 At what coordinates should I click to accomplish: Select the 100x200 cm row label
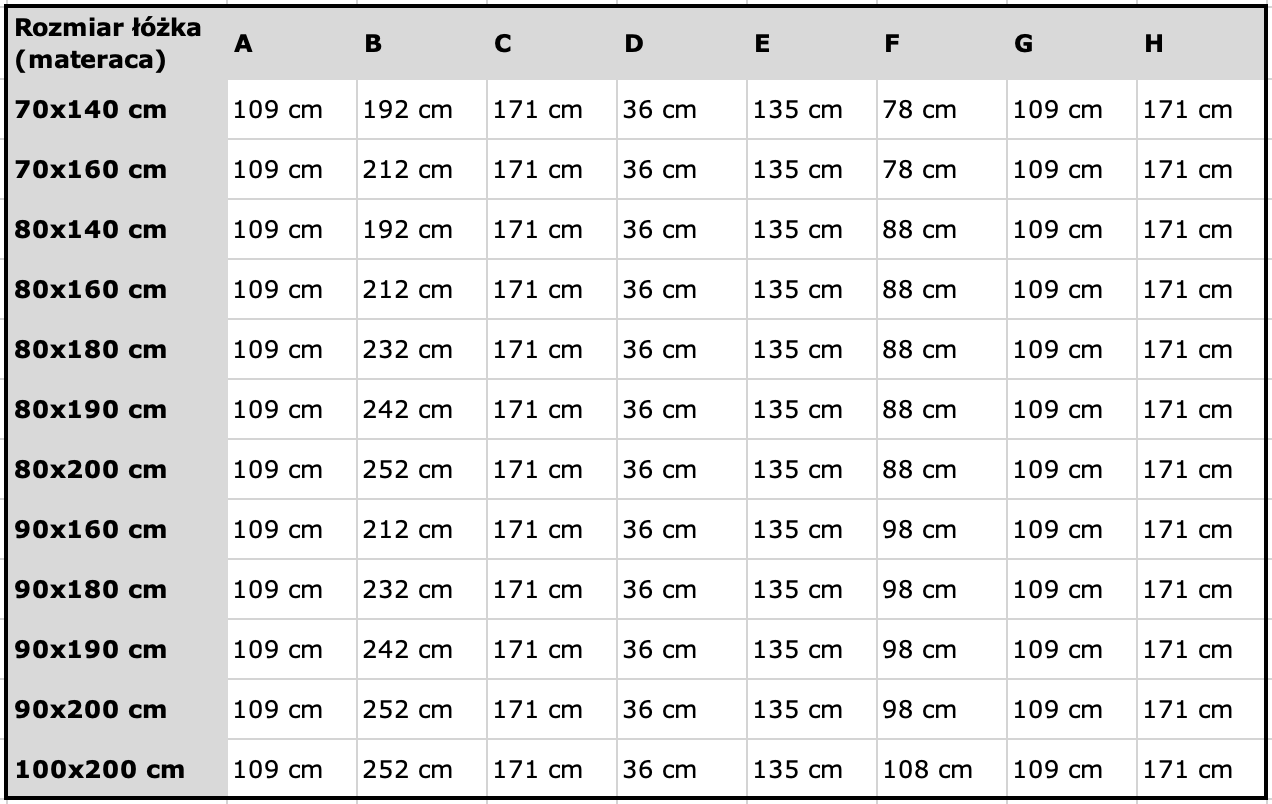116,769
